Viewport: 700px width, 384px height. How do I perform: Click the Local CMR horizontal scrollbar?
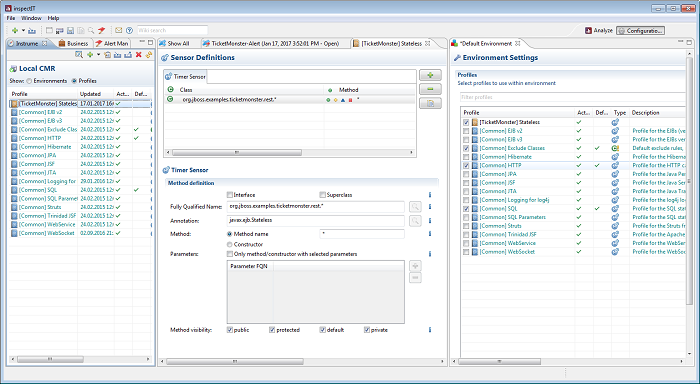(50, 359)
